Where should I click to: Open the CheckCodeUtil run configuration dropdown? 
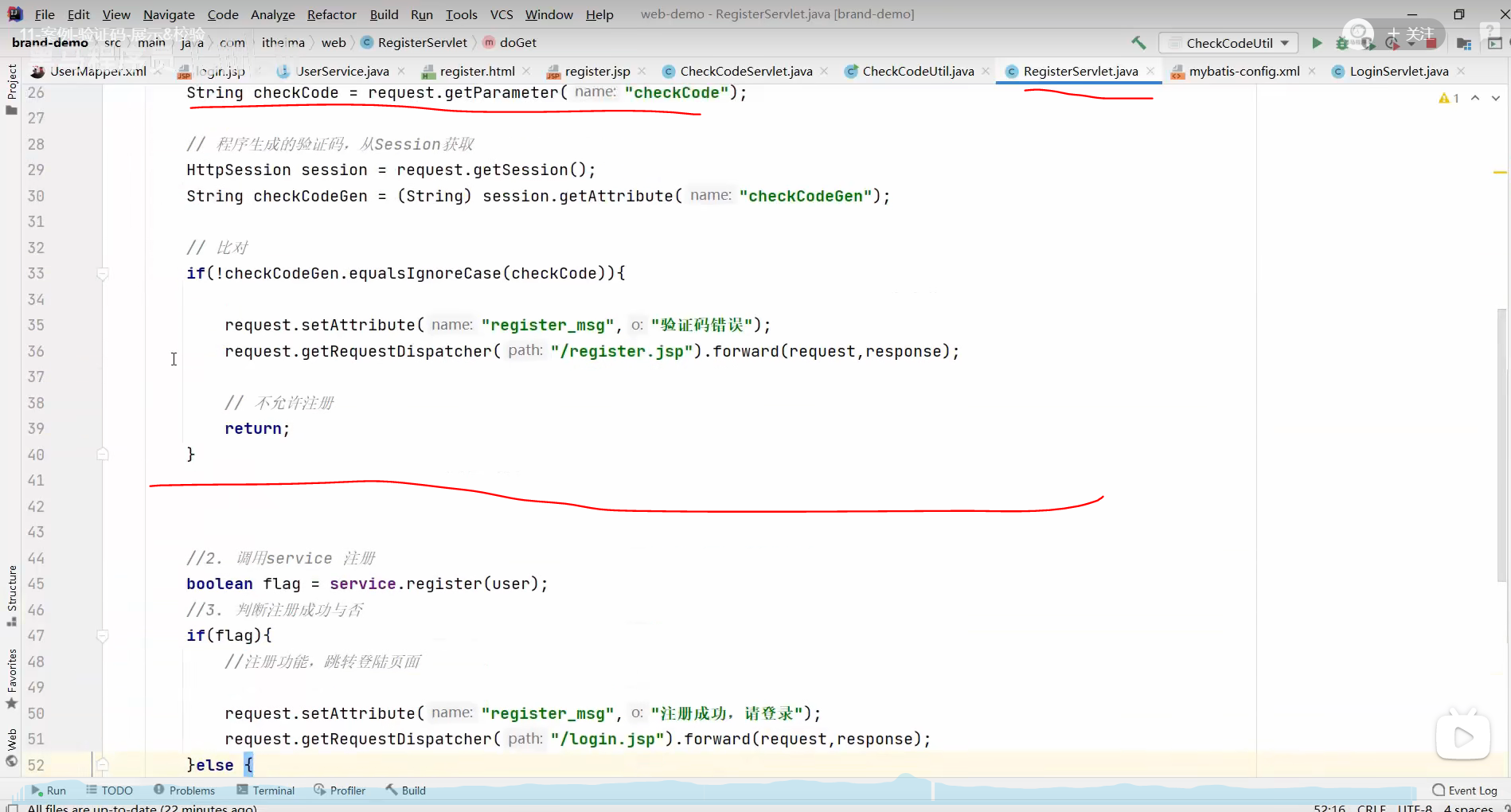[1228, 43]
